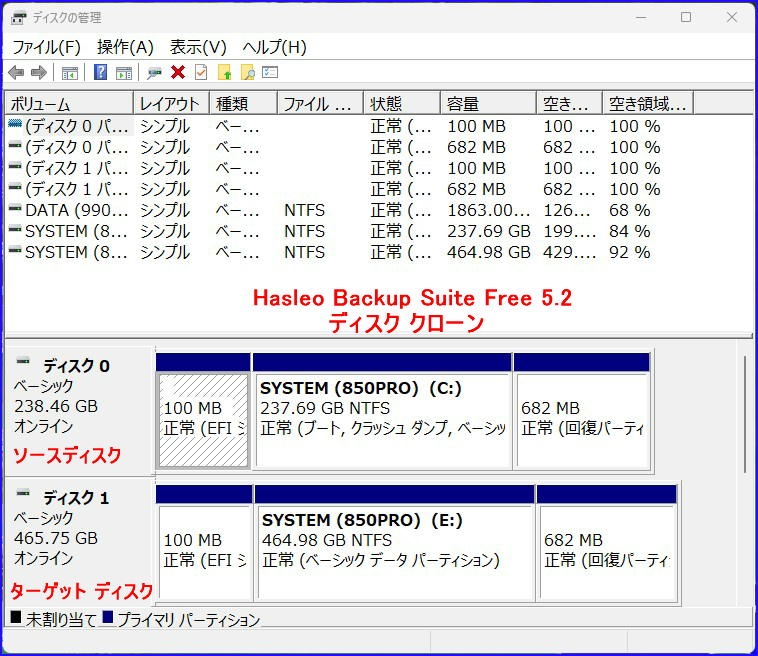Click the drive icon beside ディスク 1 label
This screenshot has width=758, height=656.
[23, 493]
